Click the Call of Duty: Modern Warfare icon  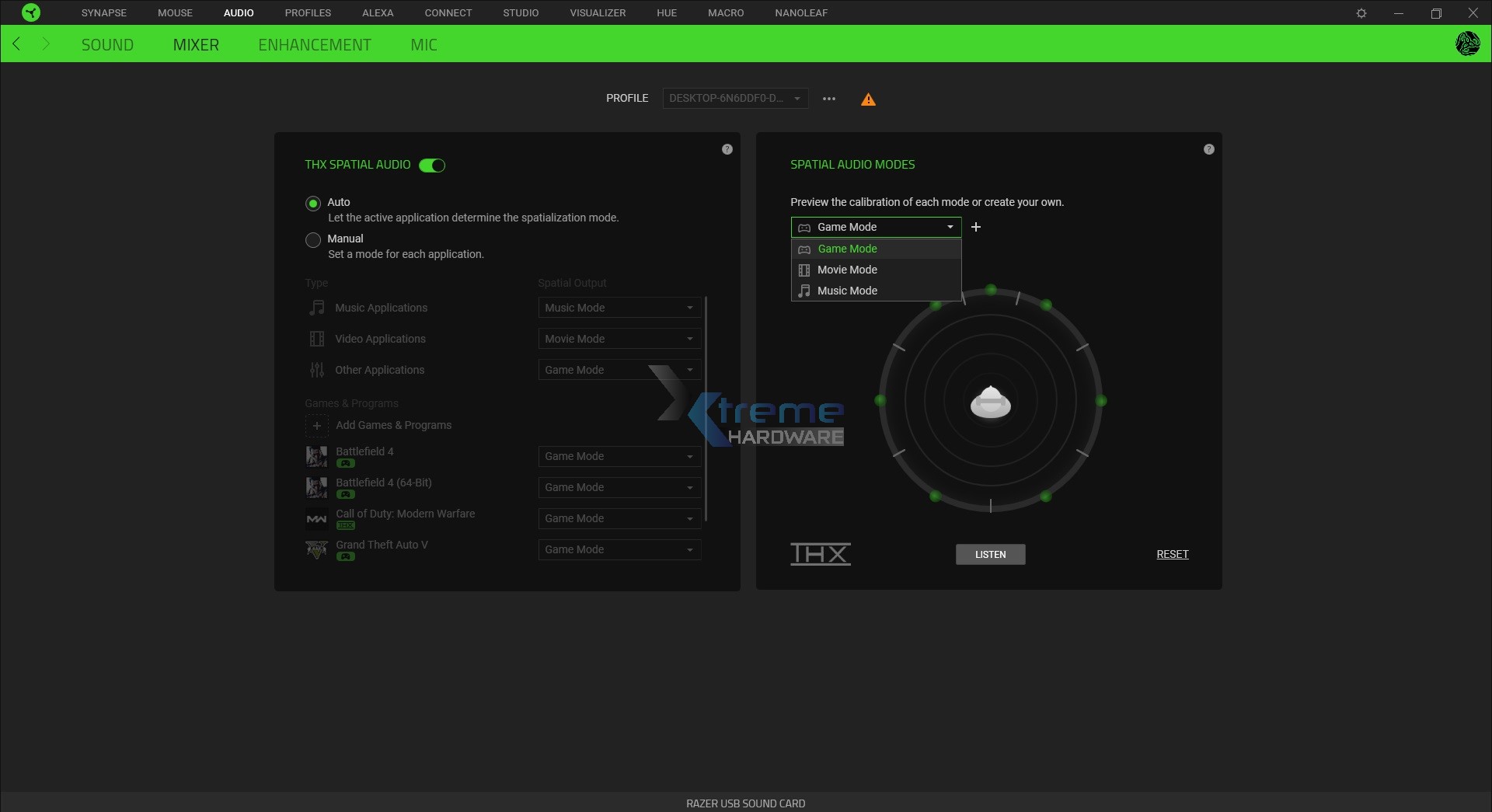315,518
